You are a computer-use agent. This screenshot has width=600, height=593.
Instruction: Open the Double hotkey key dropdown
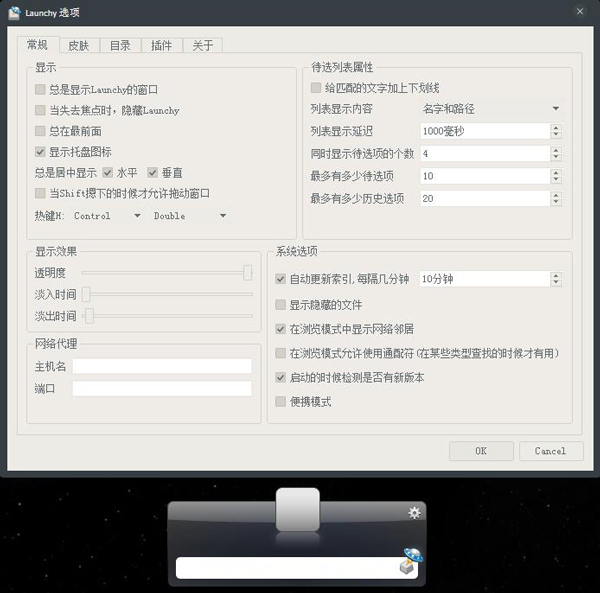click(190, 216)
